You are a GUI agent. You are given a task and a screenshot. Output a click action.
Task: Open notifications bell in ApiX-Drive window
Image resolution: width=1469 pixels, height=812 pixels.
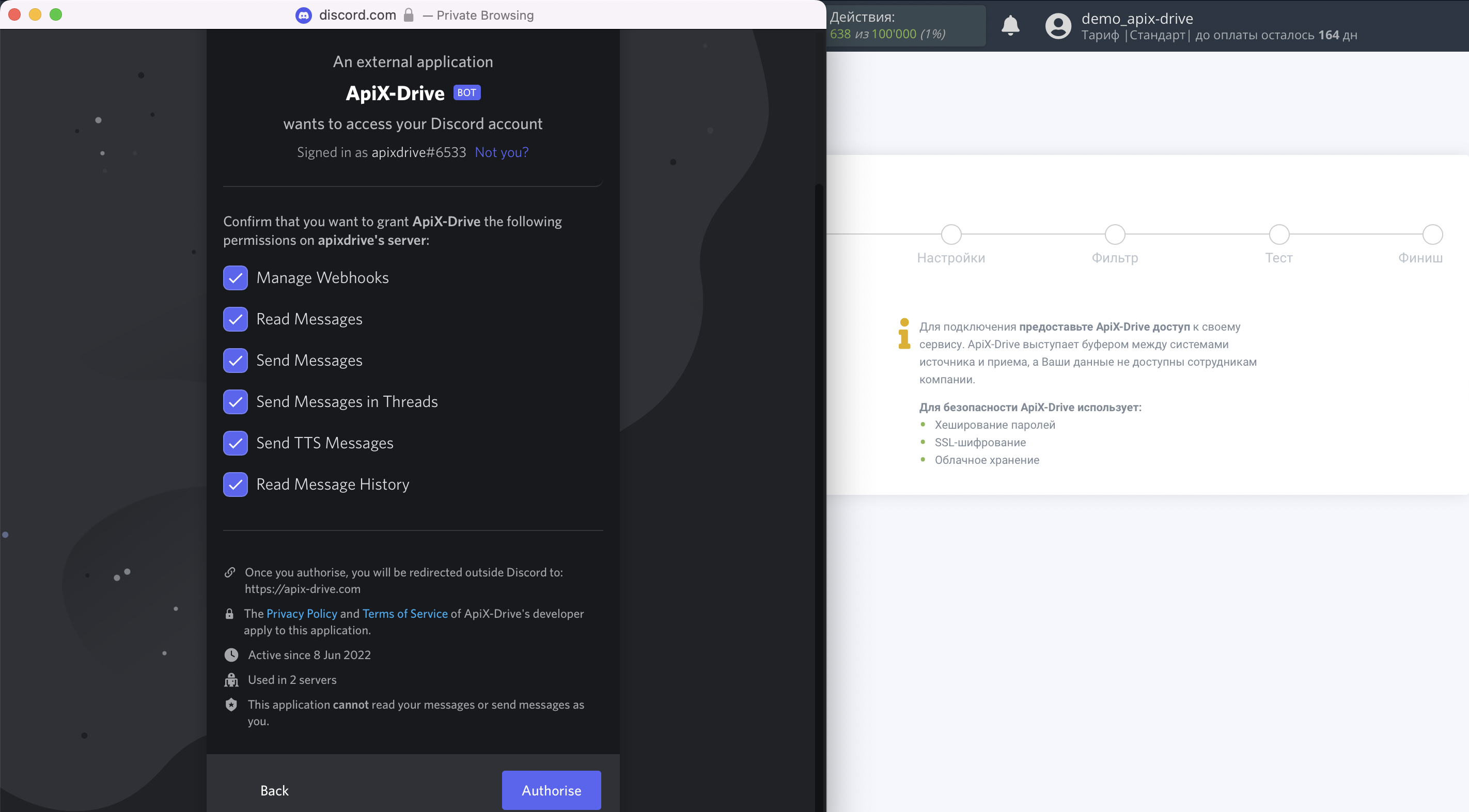click(1010, 25)
